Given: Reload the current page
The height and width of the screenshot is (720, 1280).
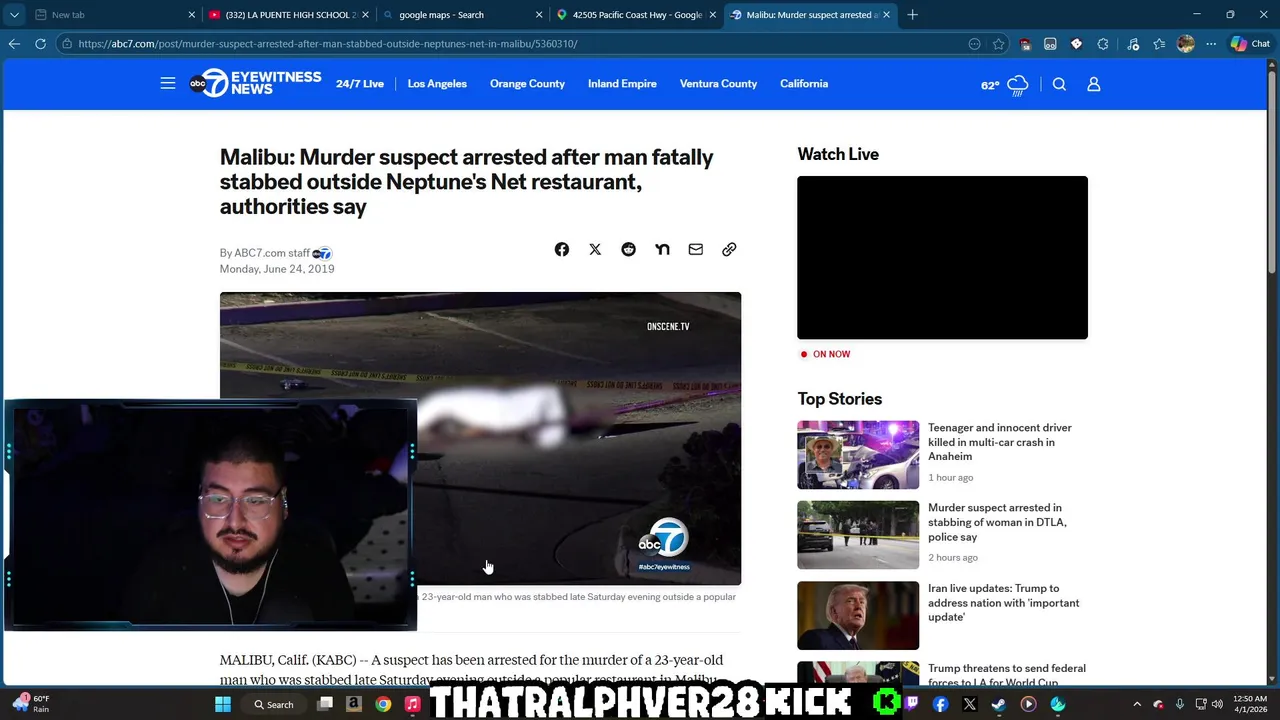Looking at the screenshot, I should (x=40, y=44).
